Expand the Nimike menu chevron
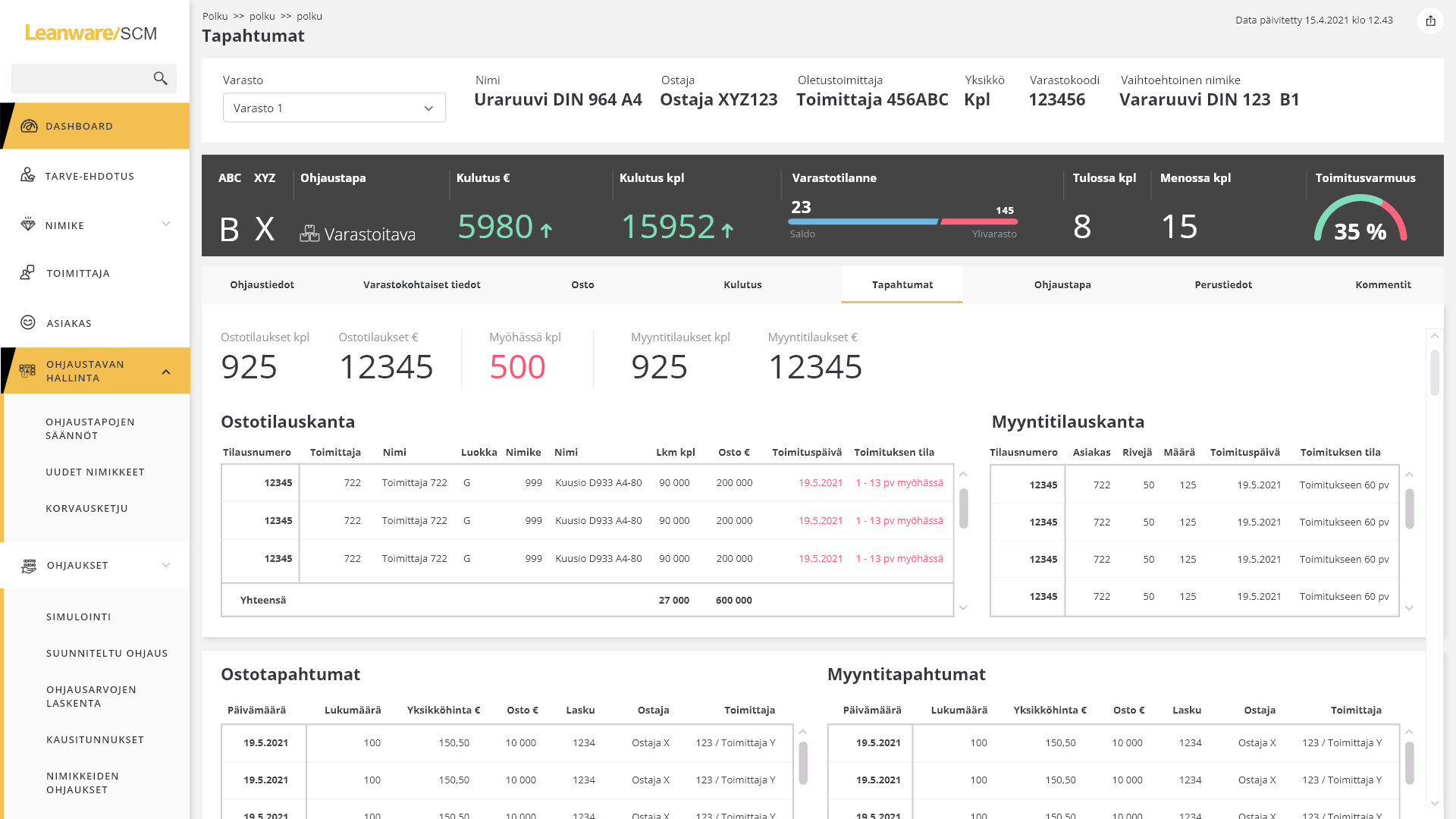 166,224
